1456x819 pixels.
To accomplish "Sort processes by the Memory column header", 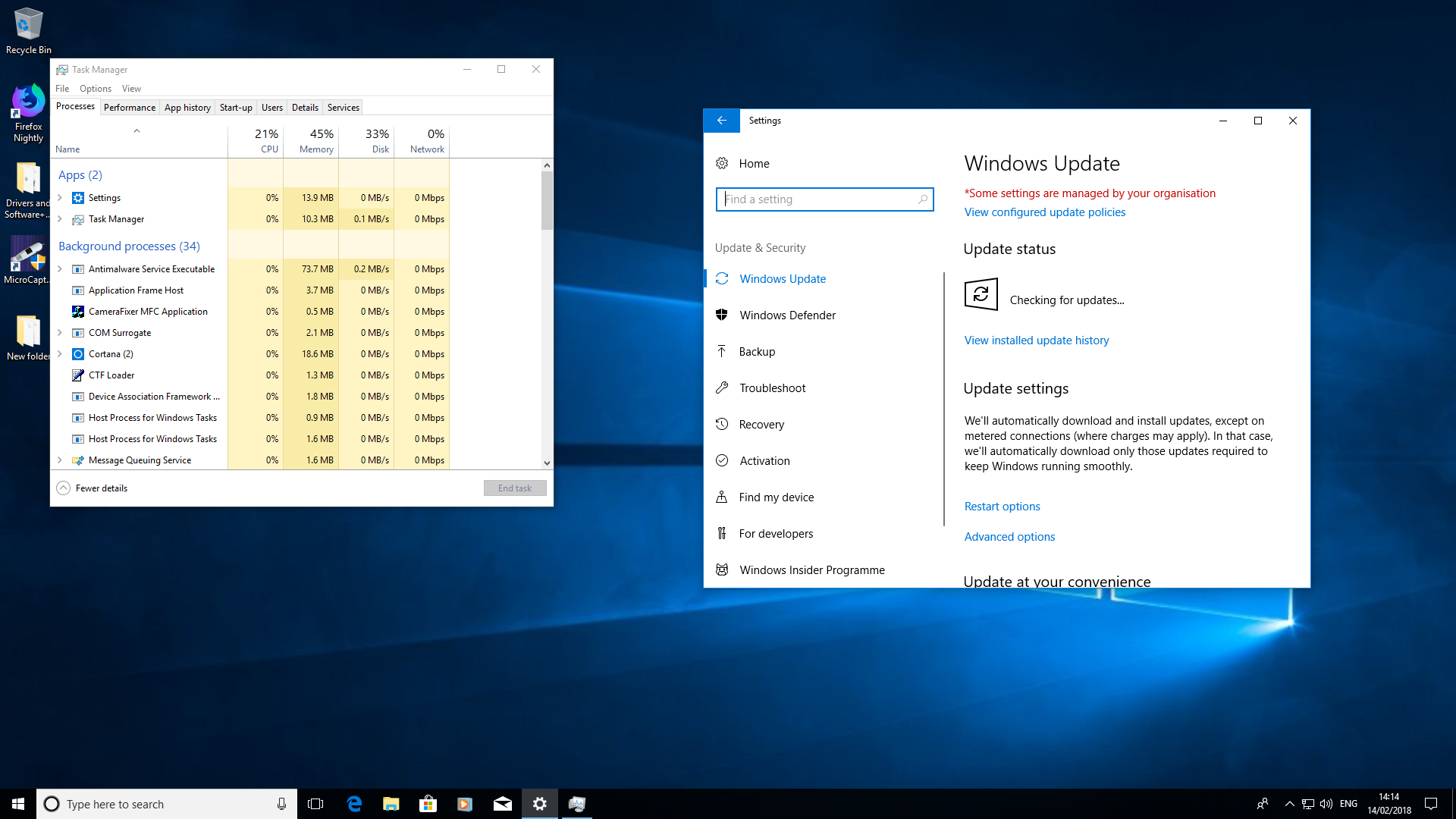I will tap(311, 141).
